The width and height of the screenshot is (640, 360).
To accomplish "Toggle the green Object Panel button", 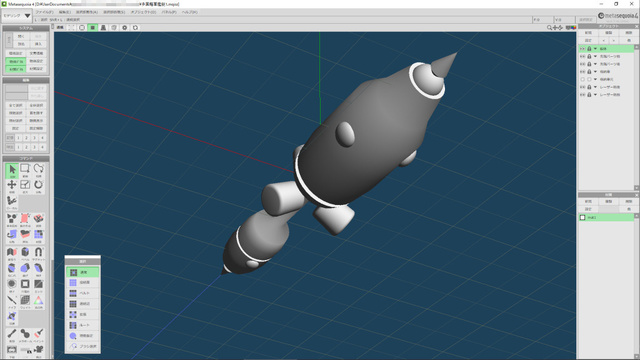I will point(16,61).
